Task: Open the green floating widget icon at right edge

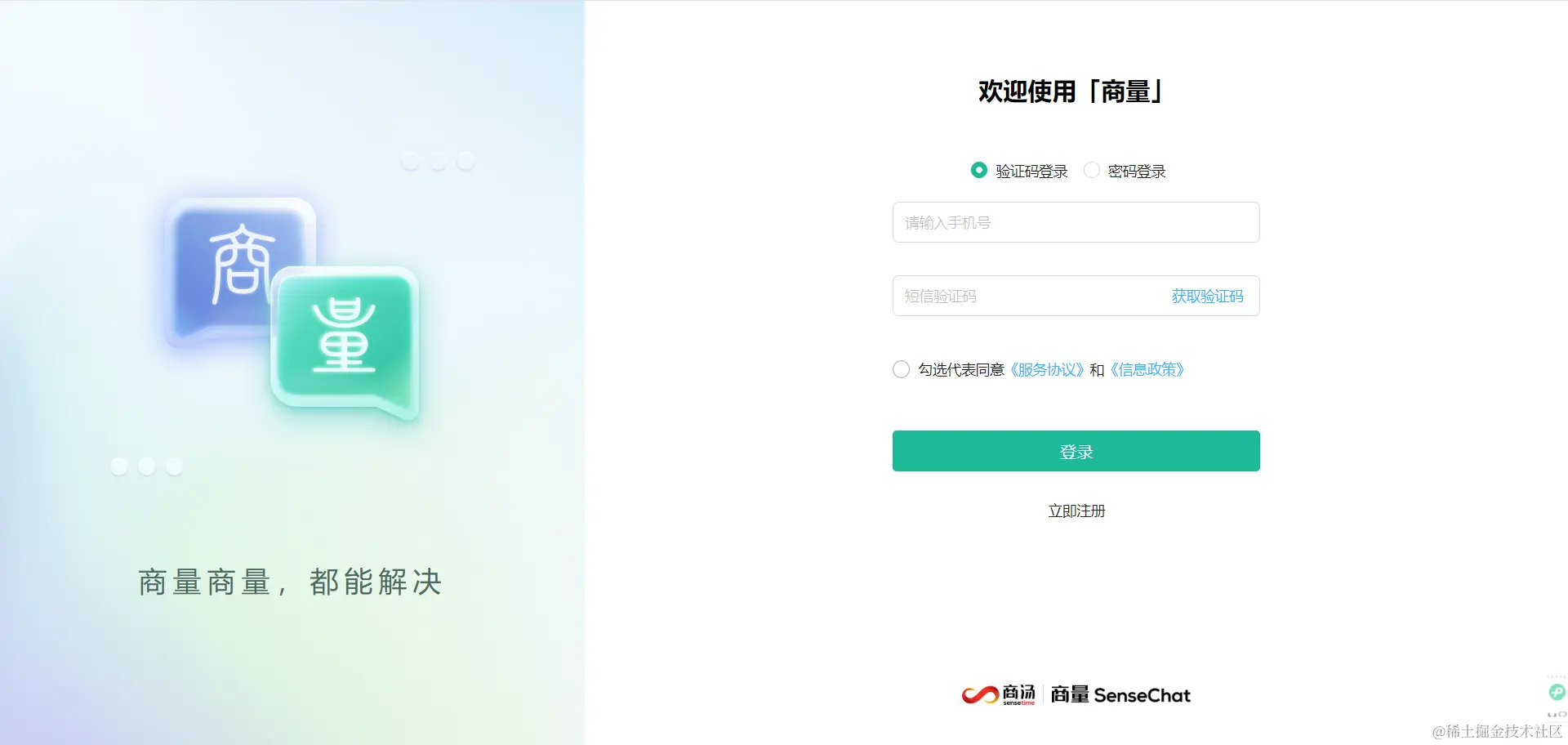Action: pos(1557,692)
